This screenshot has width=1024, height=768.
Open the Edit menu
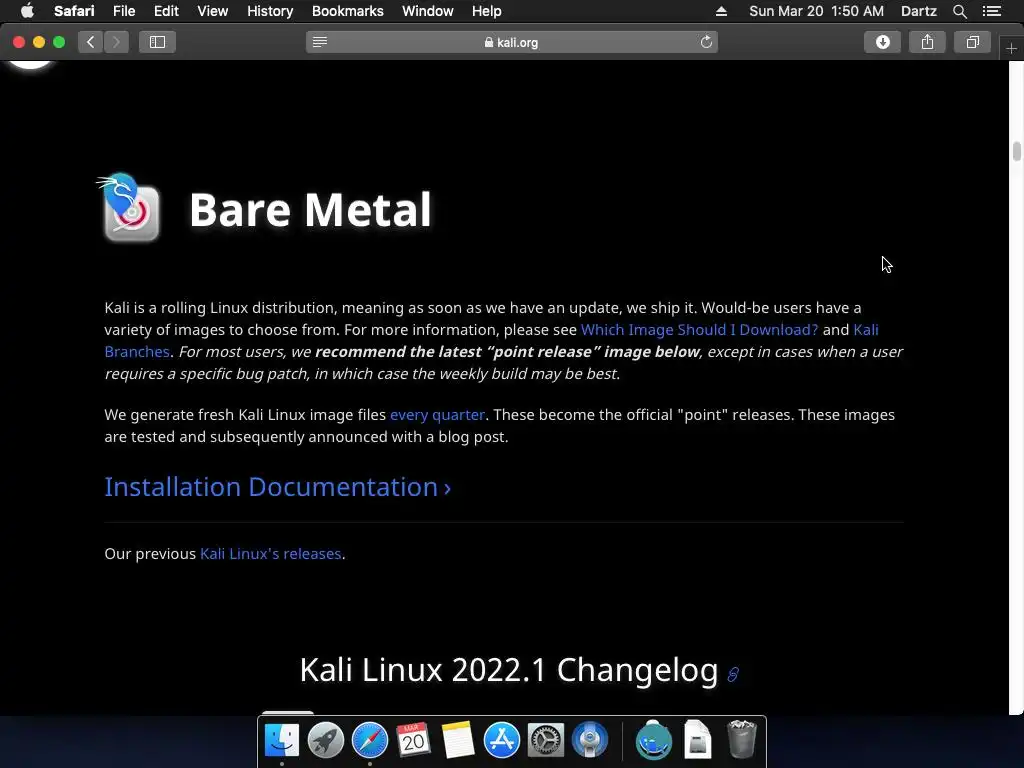point(166,11)
